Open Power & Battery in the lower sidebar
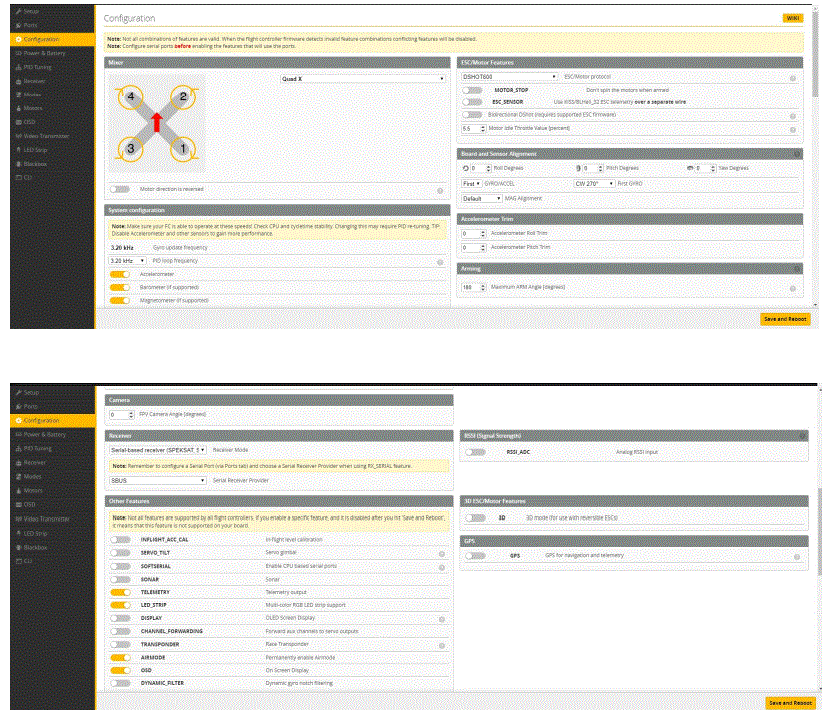This screenshot has height=726, width=835. coord(45,435)
